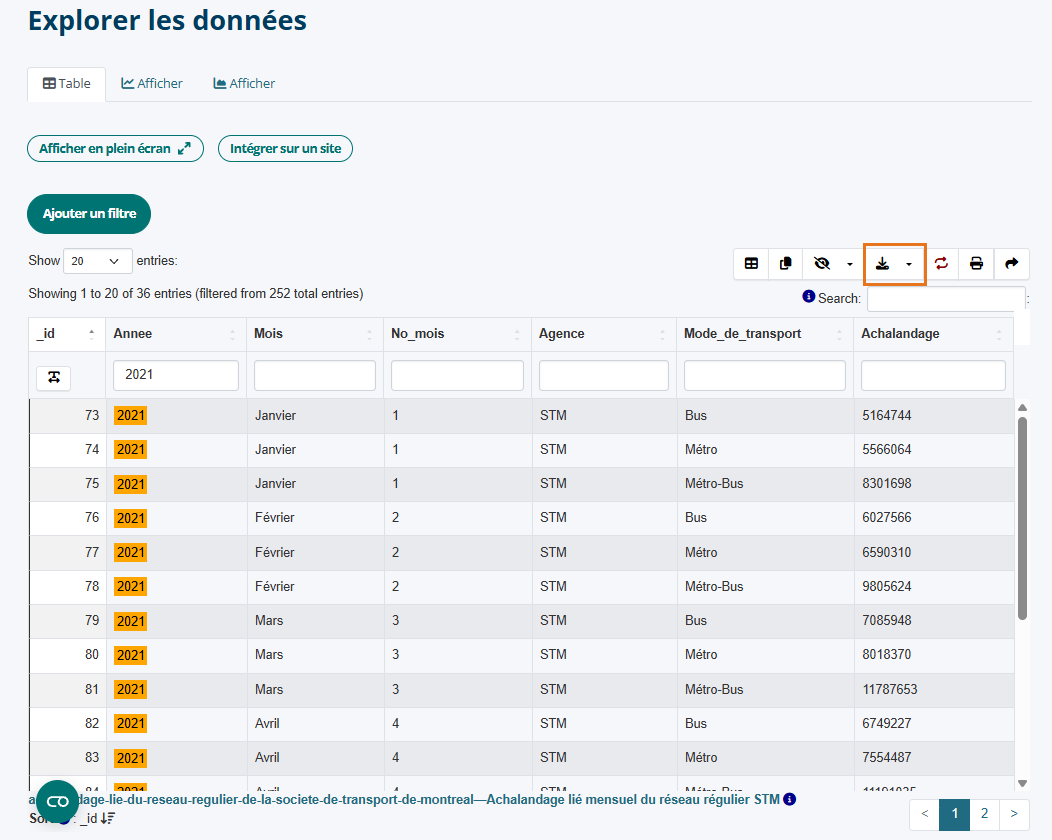
Task: Click the clear filters icon under _id
Action: (x=54, y=378)
